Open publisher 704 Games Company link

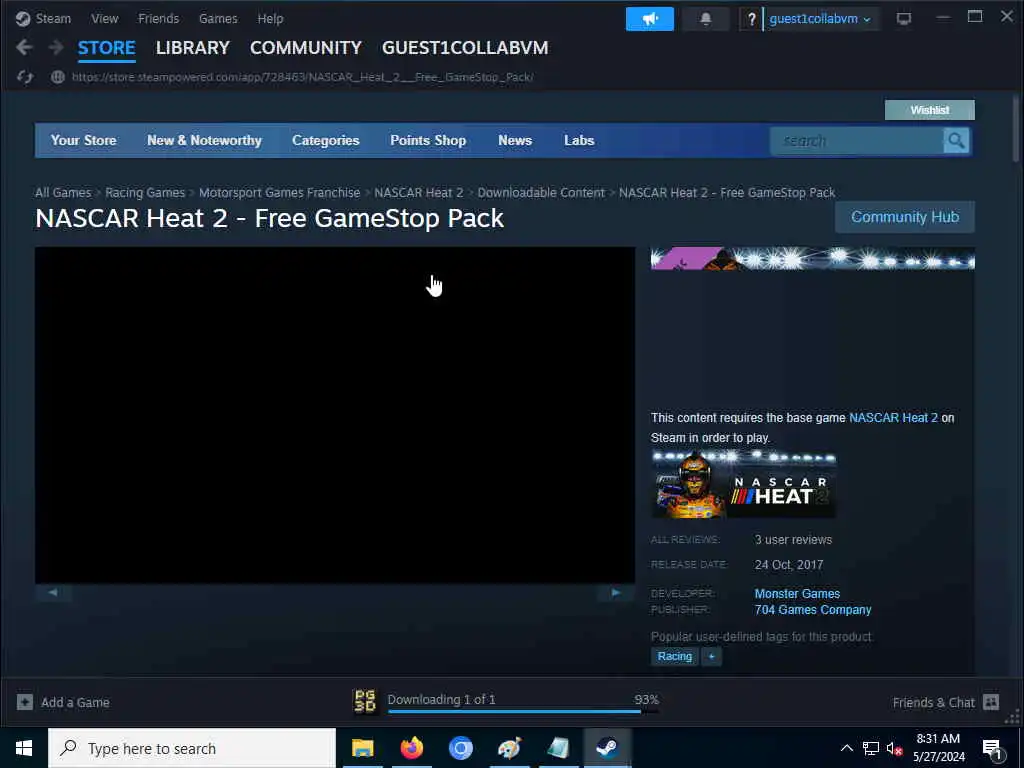[813, 609]
